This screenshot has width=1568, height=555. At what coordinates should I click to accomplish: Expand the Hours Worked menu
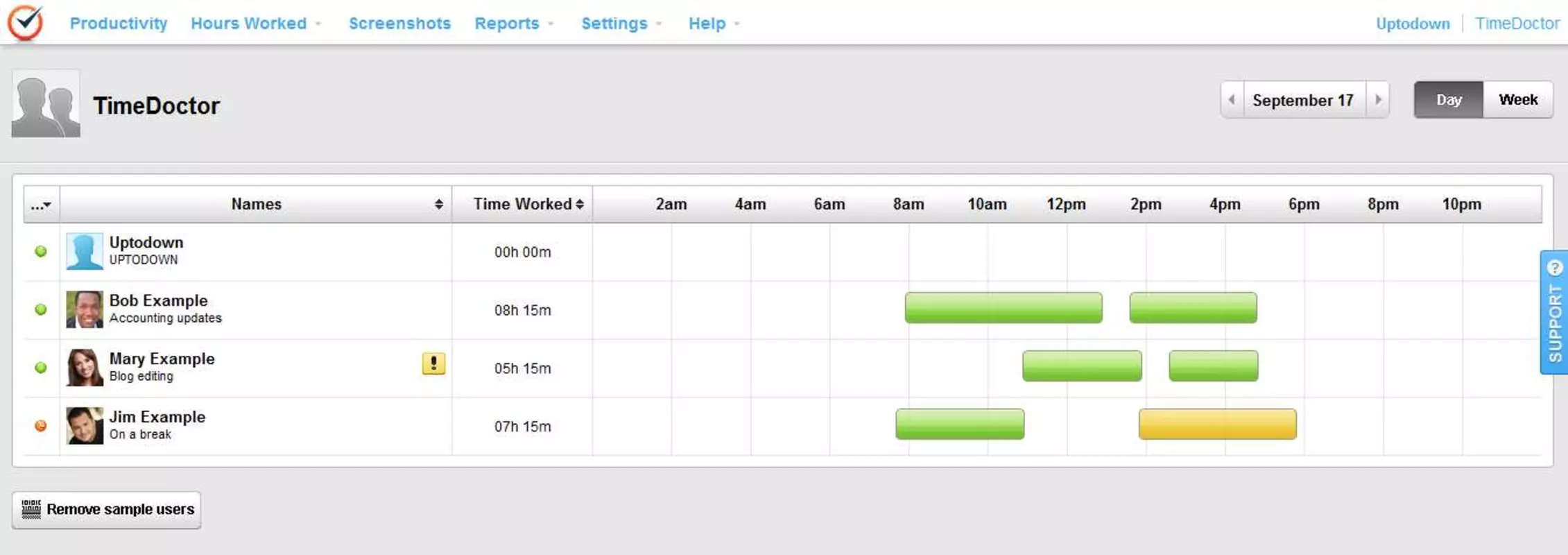click(x=256, y=24)
